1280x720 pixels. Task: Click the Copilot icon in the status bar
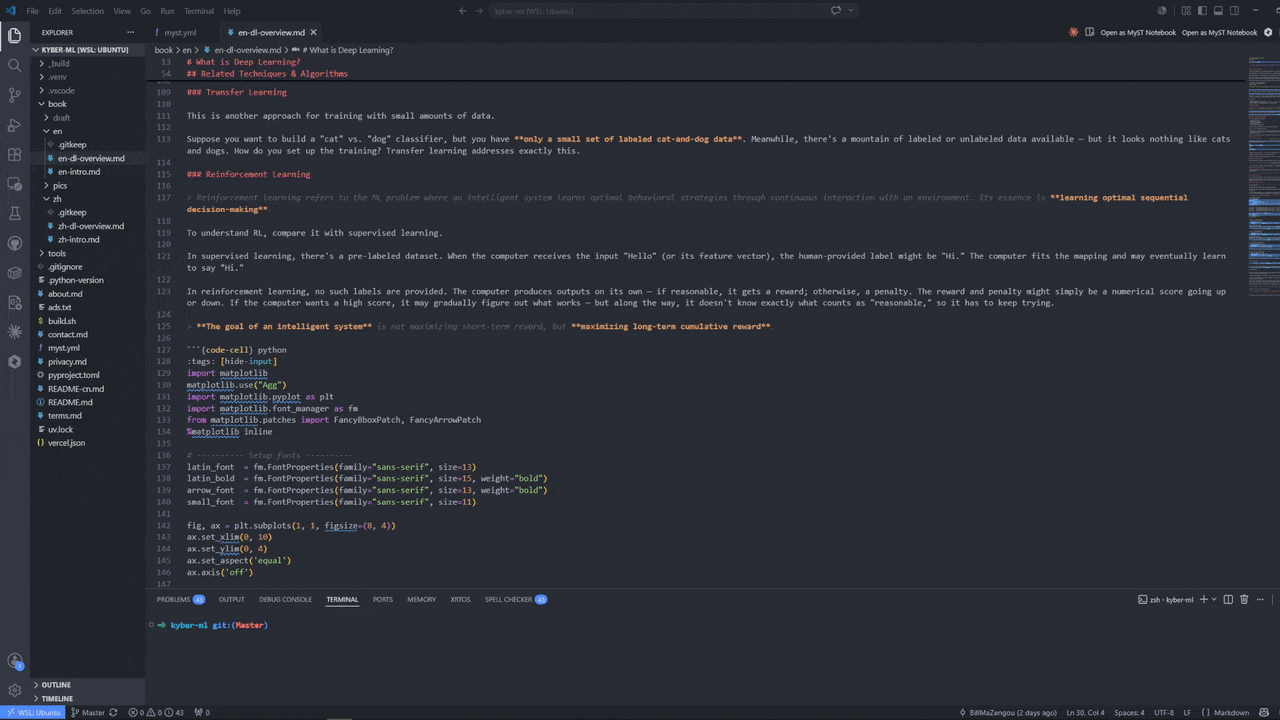click(x=1266, y=713)
